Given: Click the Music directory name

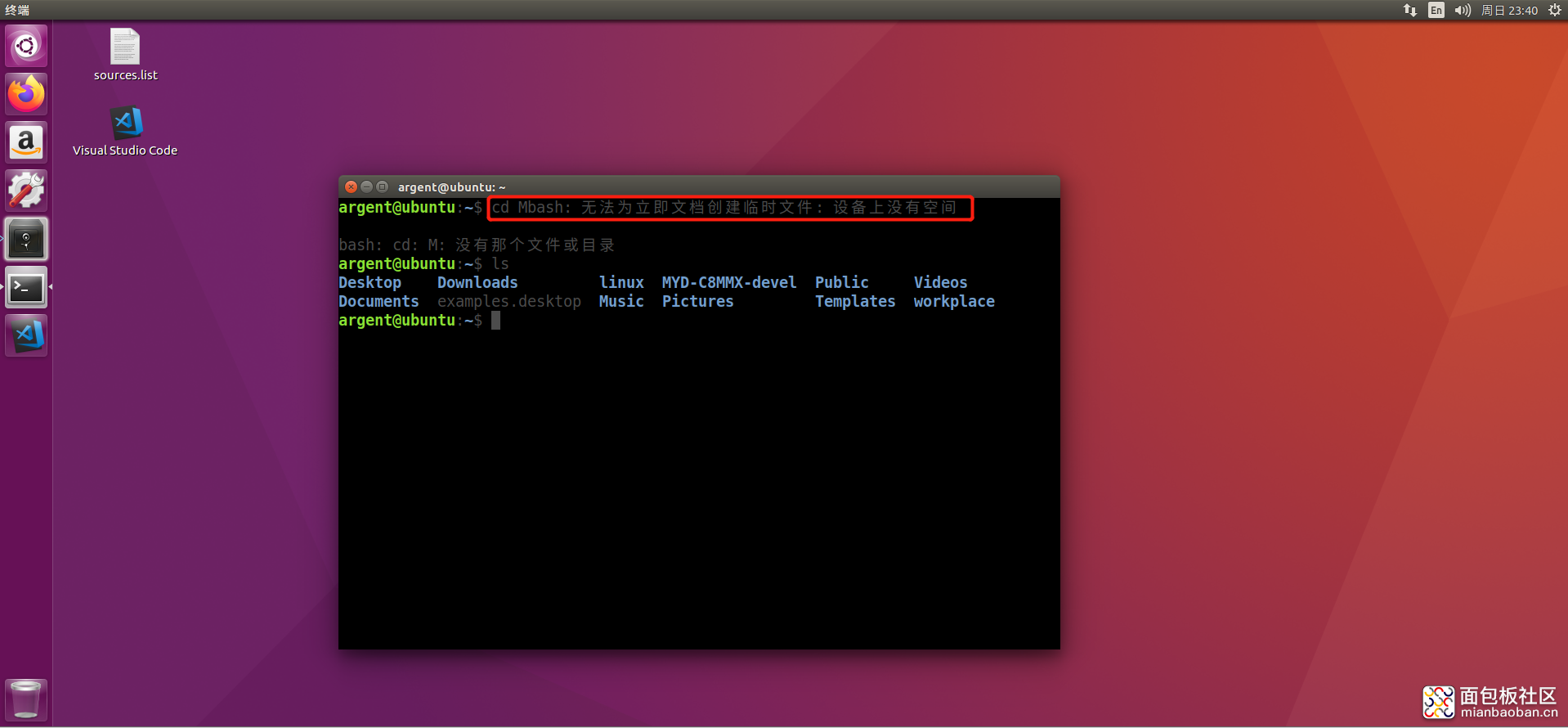Looking at the screenshot, I should point(621,301).
